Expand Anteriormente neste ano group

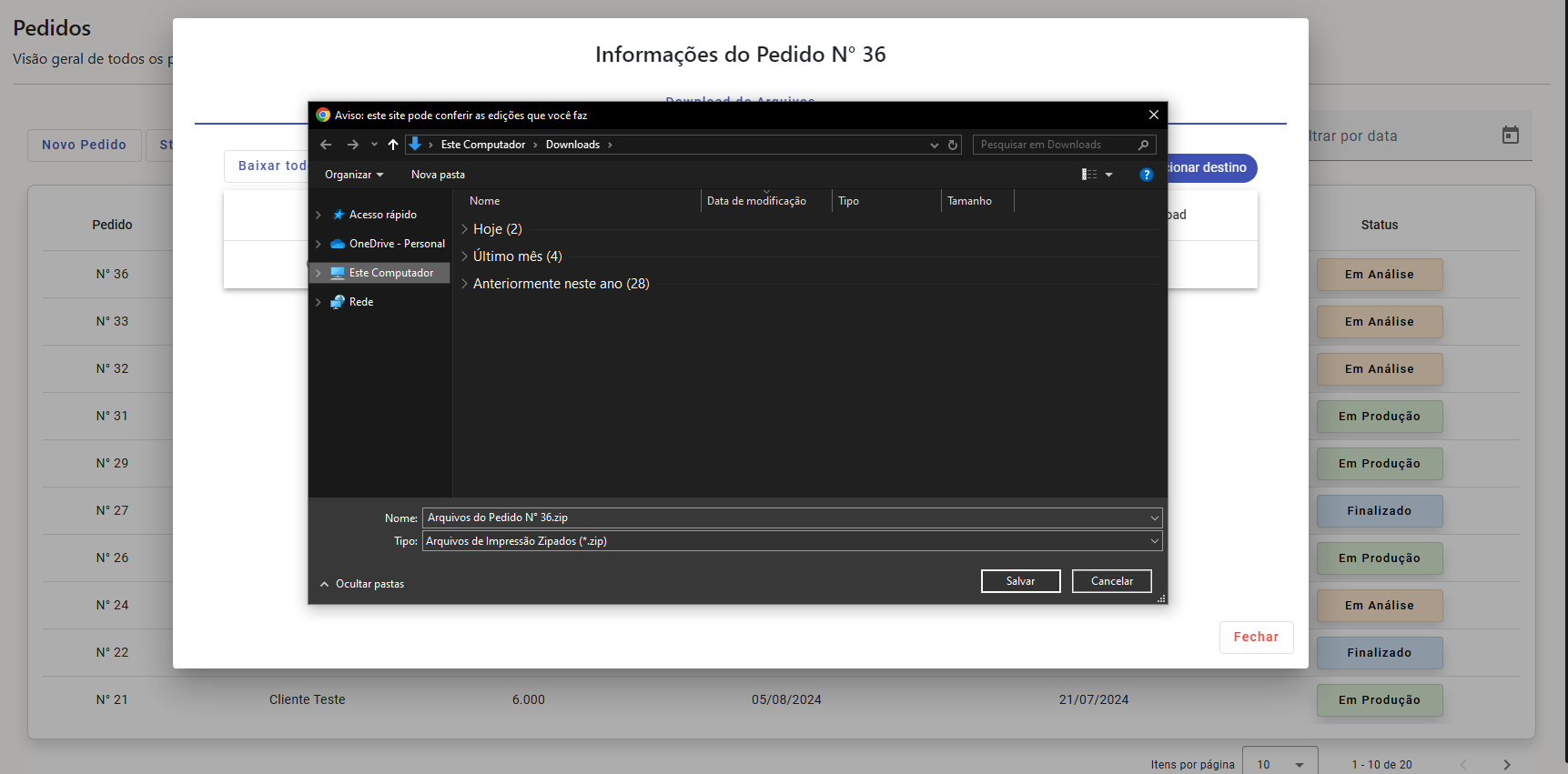click(465, 284)
